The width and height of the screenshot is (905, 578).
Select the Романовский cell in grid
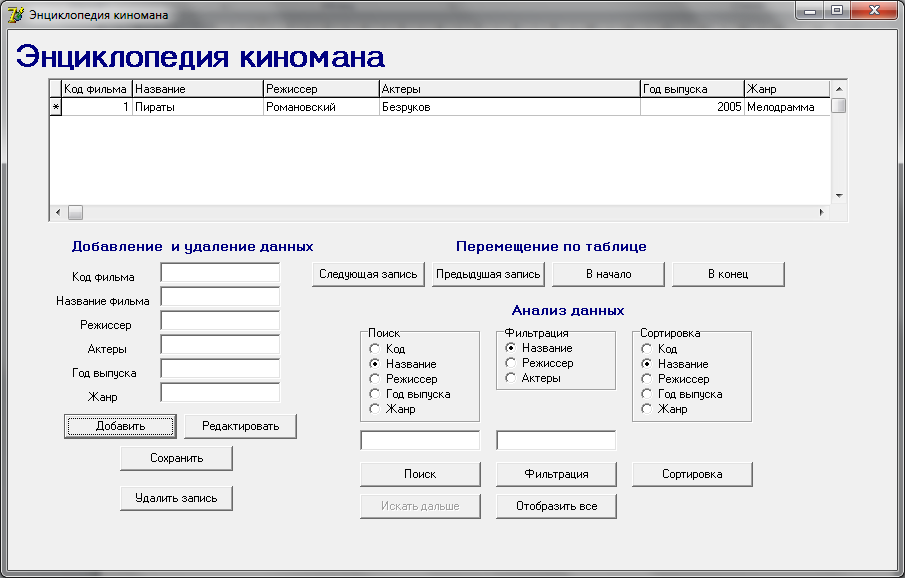[x=321, y=107]
